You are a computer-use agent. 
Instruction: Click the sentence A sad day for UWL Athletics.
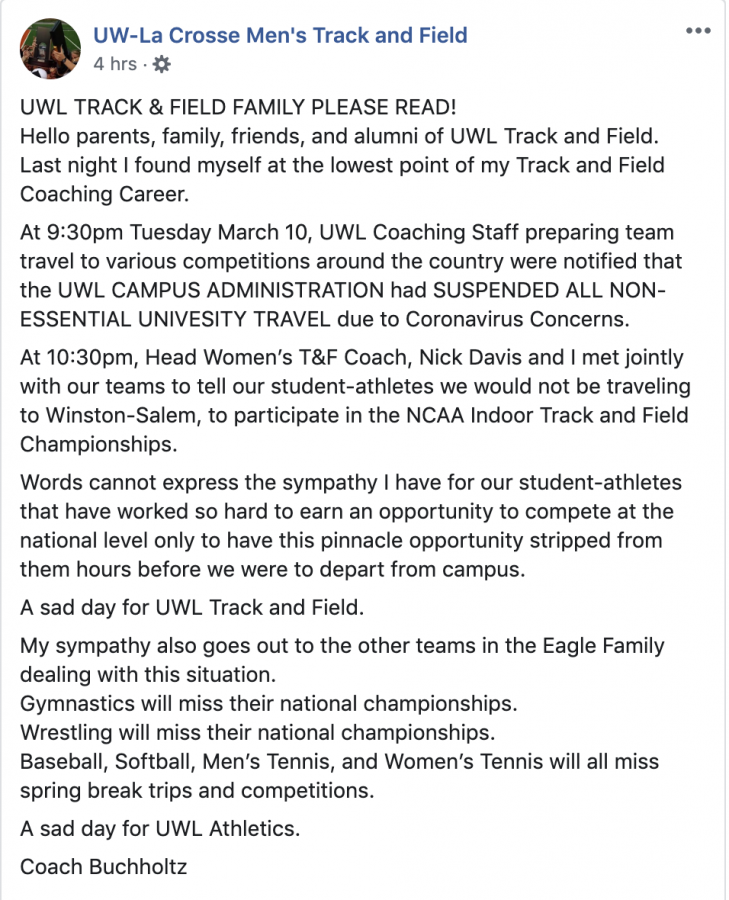(x=160, y=829)
